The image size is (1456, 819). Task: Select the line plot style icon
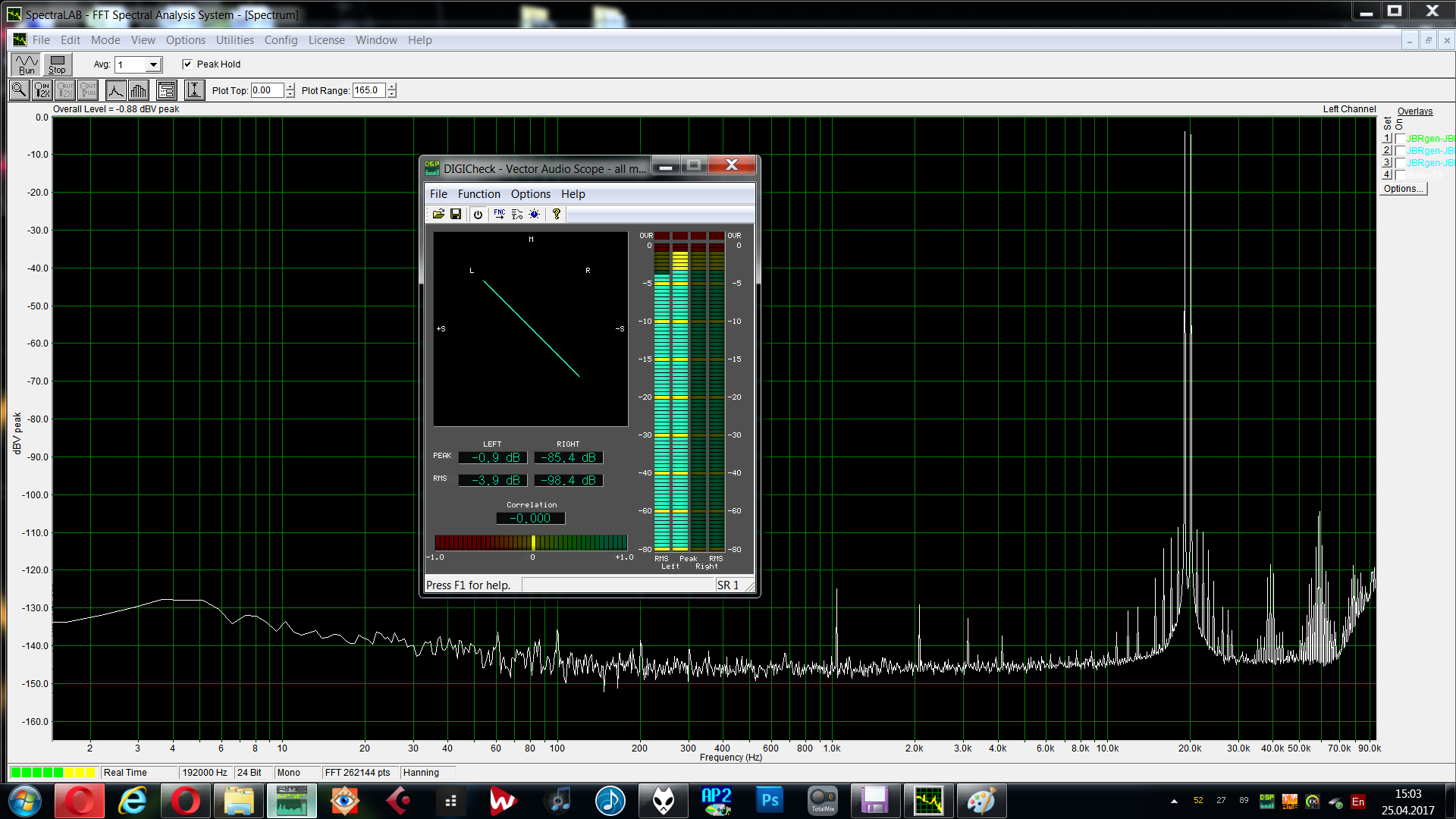[115, 90]
